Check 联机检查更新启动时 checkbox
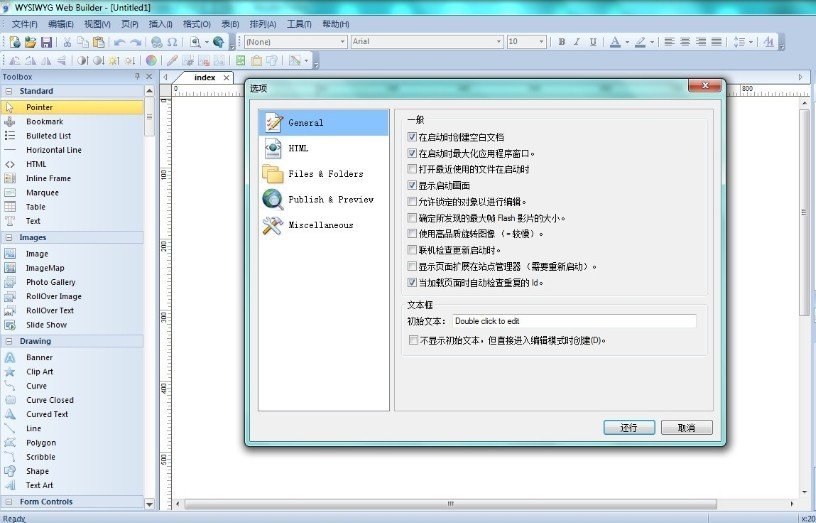 pyautogui.click(x=412, y=250)
